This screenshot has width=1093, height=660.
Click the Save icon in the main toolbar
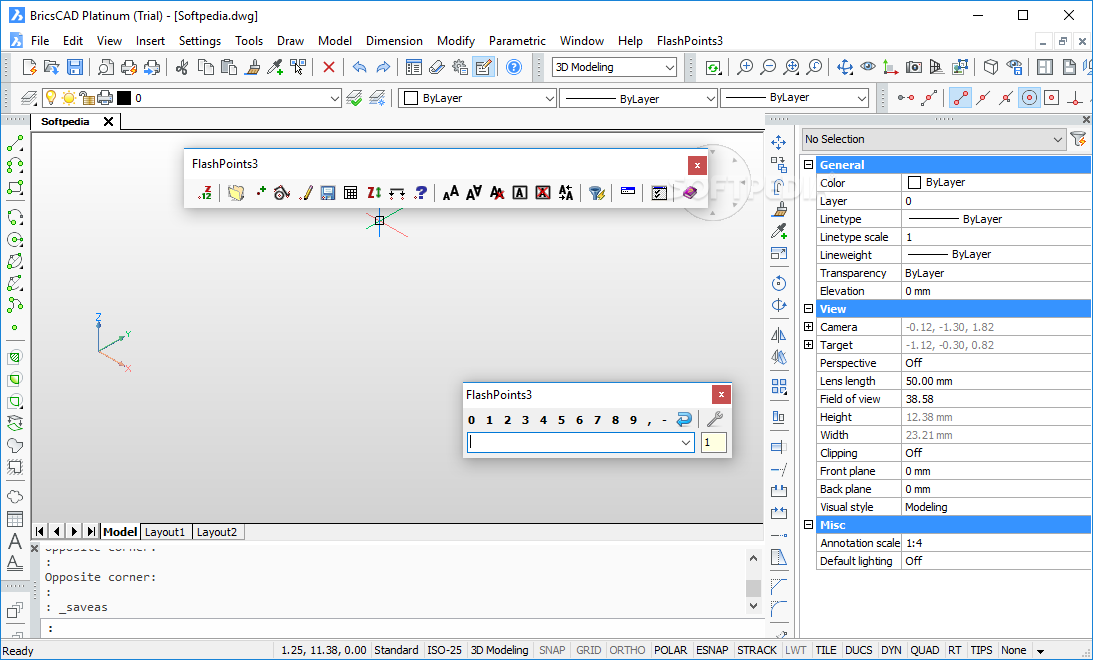pos(75,67)
